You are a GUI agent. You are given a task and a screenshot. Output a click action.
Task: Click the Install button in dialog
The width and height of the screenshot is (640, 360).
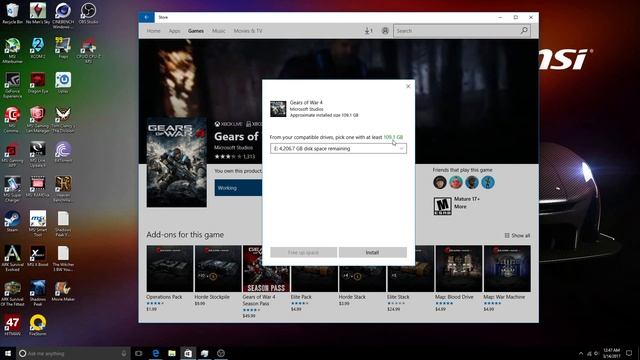[x=373, y=253]
